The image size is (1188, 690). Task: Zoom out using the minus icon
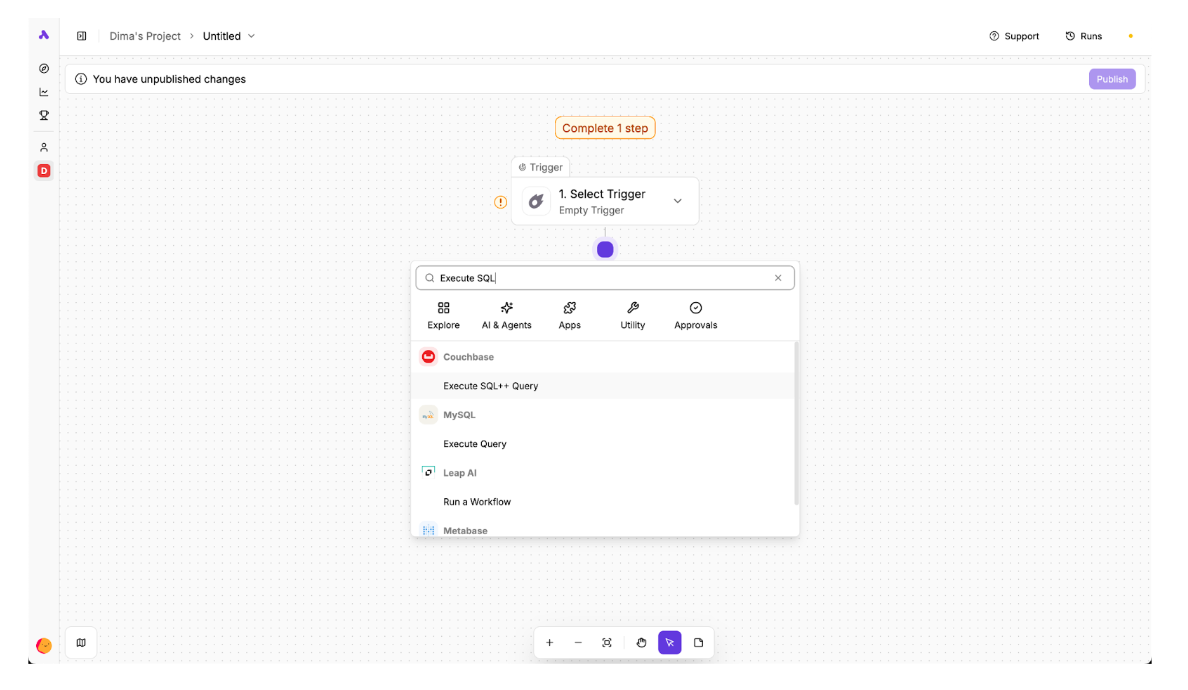[x=578, y=643]
